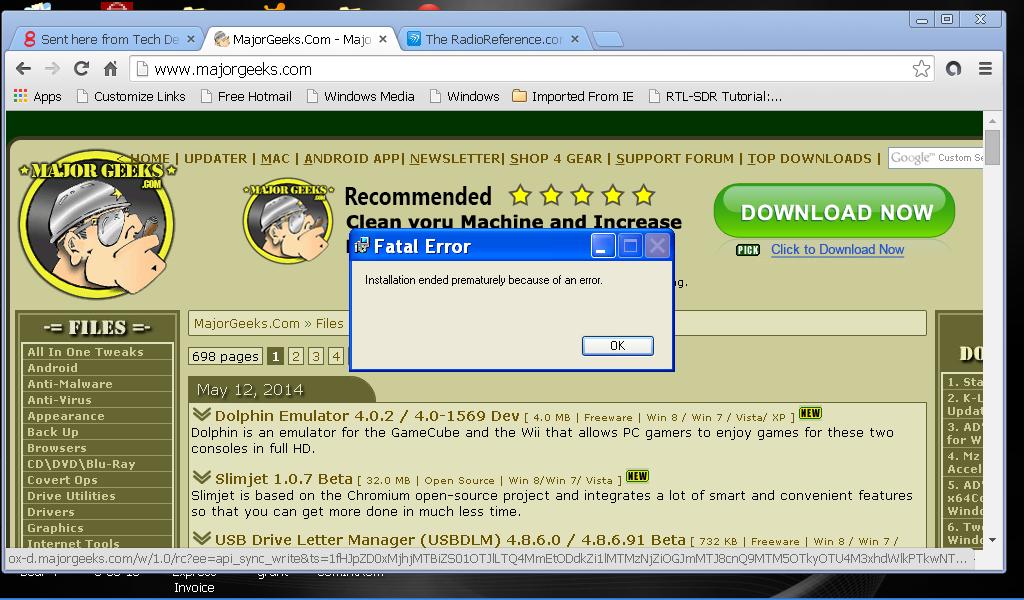Open the RTL-SDR Tutorial bookmark
The width and height of the screenshot is (1024, 600).
point(715,97)
